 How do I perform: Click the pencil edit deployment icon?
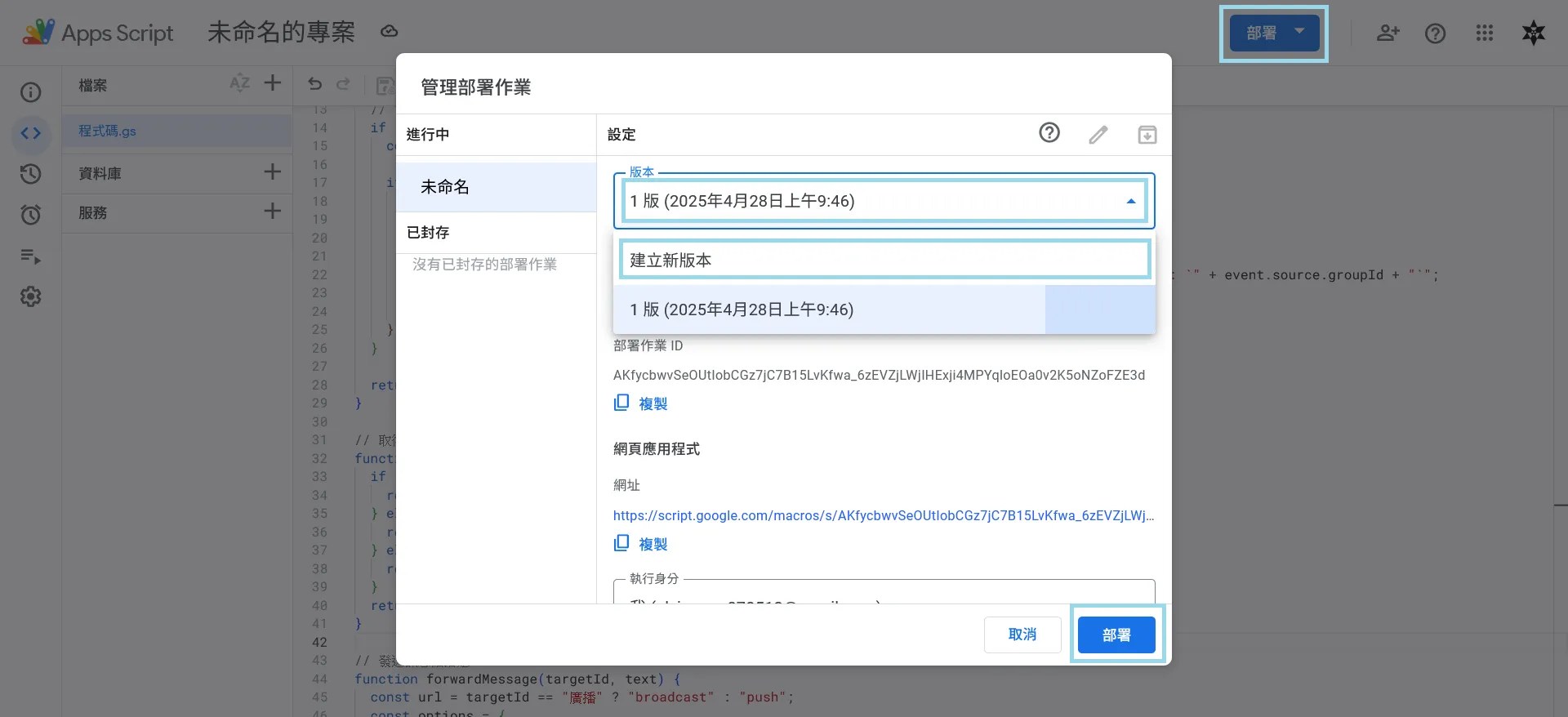(x=1098, y=135)
